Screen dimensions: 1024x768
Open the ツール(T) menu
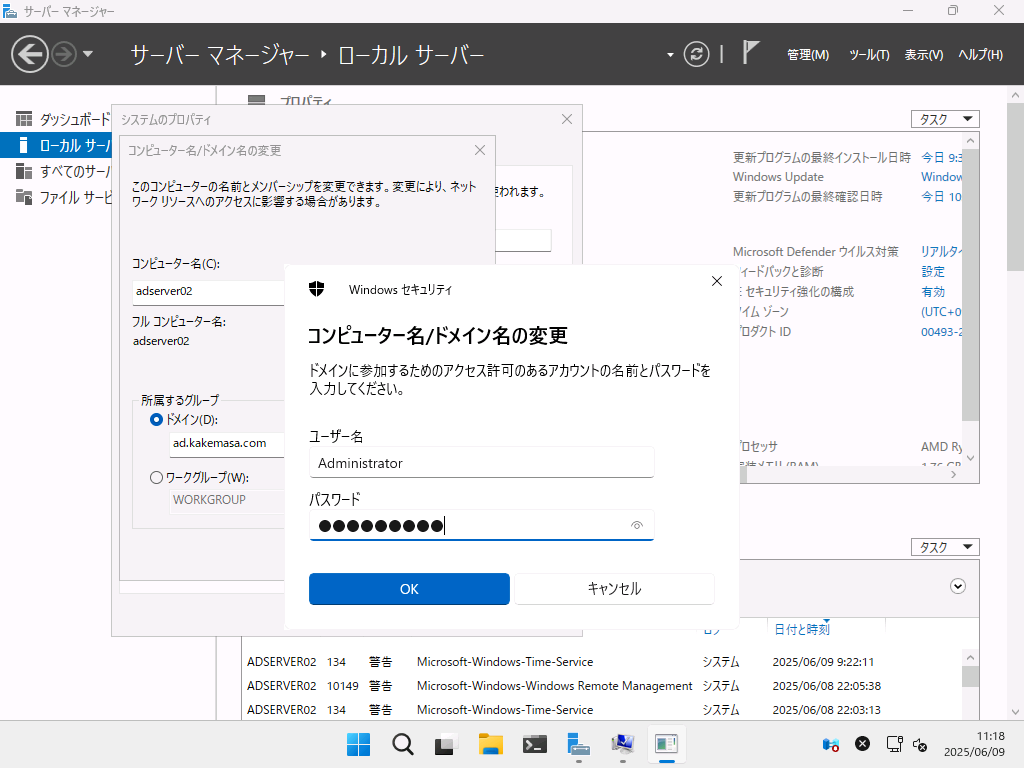pyautogui.click(x=869, y=55)
